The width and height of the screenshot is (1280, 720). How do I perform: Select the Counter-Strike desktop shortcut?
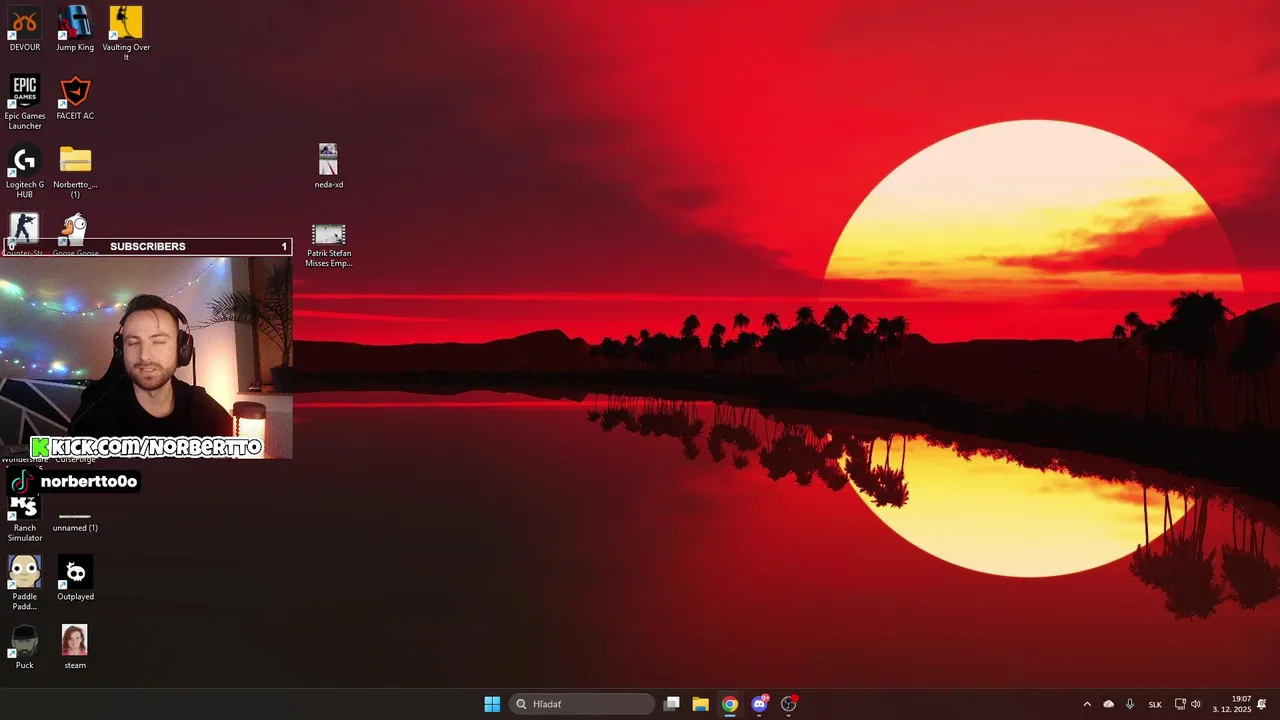[x=25, y=228]
